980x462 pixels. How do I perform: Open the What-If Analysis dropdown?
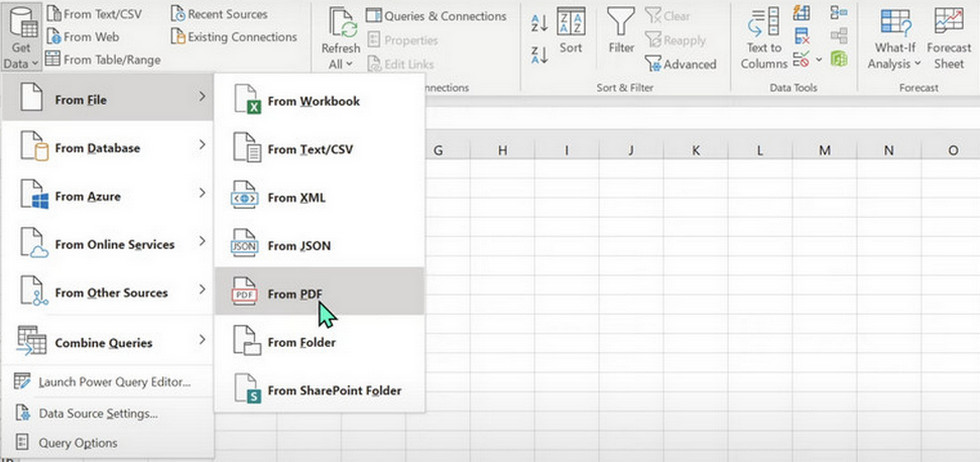[894, 39]
